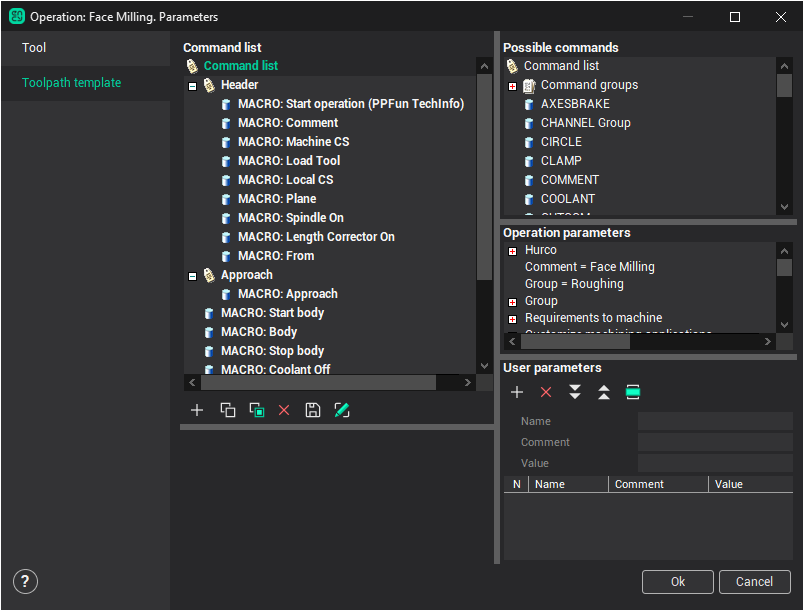Delete user parameter with red X icon
Viewport: 804px width, 611px height.
[546, 392]
